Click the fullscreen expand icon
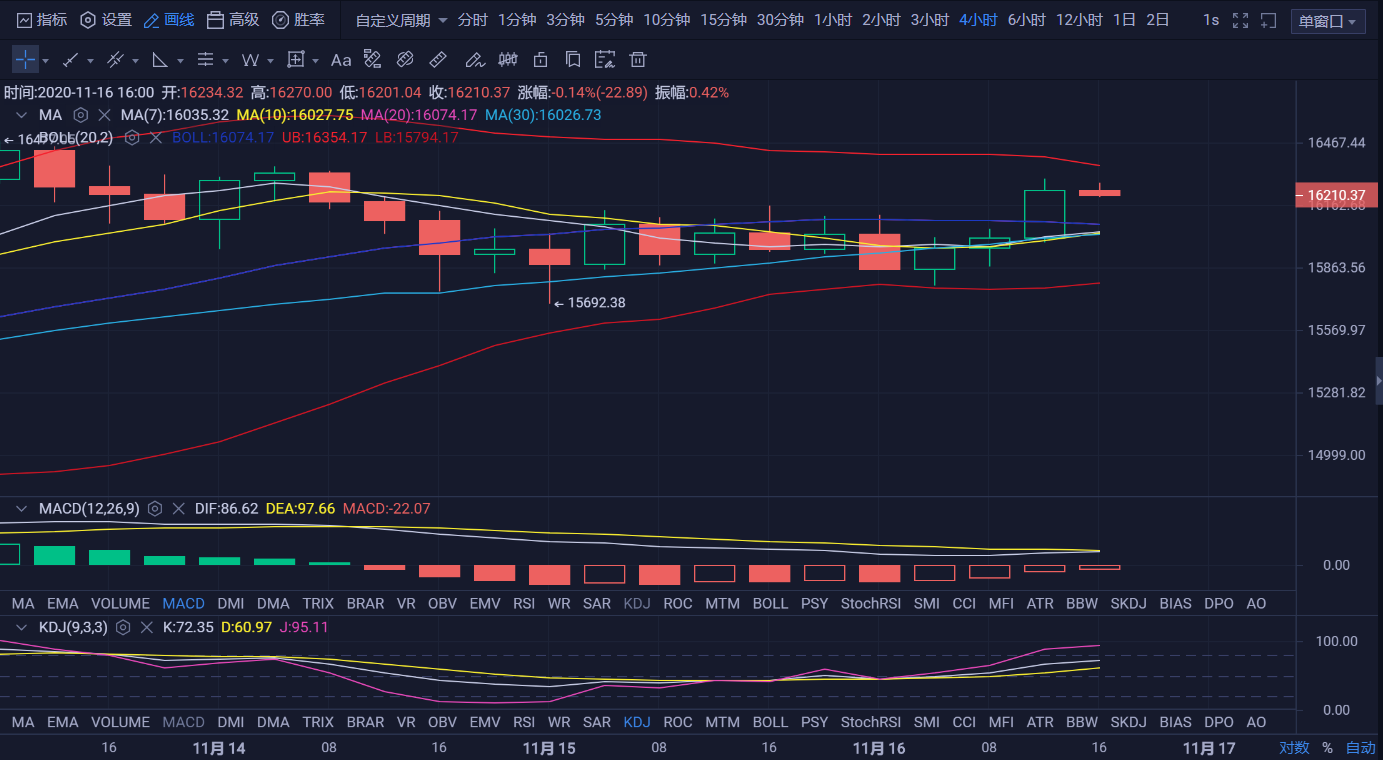 click(1240, 20)
